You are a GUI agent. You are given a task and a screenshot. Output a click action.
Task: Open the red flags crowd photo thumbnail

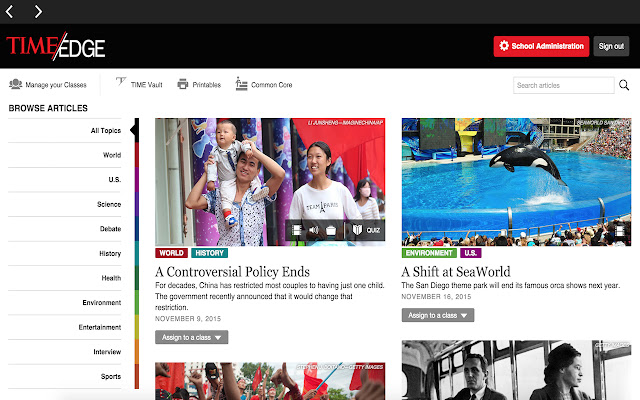(270, 381)
